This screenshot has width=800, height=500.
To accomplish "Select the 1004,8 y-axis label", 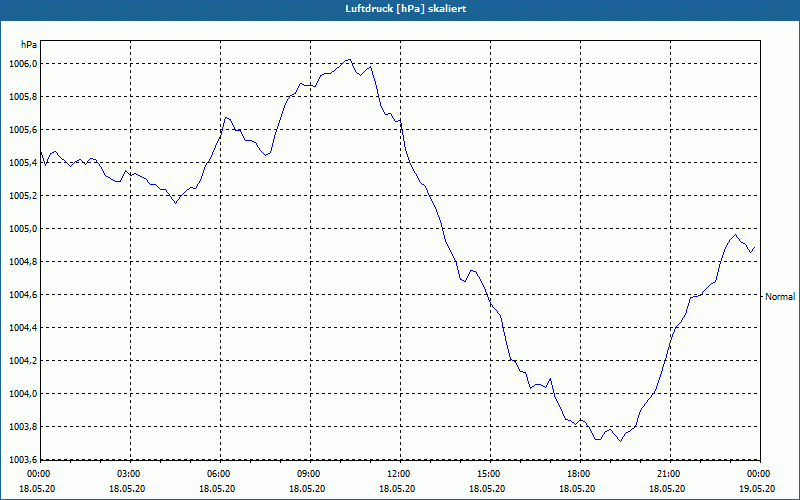I will 23,262.
